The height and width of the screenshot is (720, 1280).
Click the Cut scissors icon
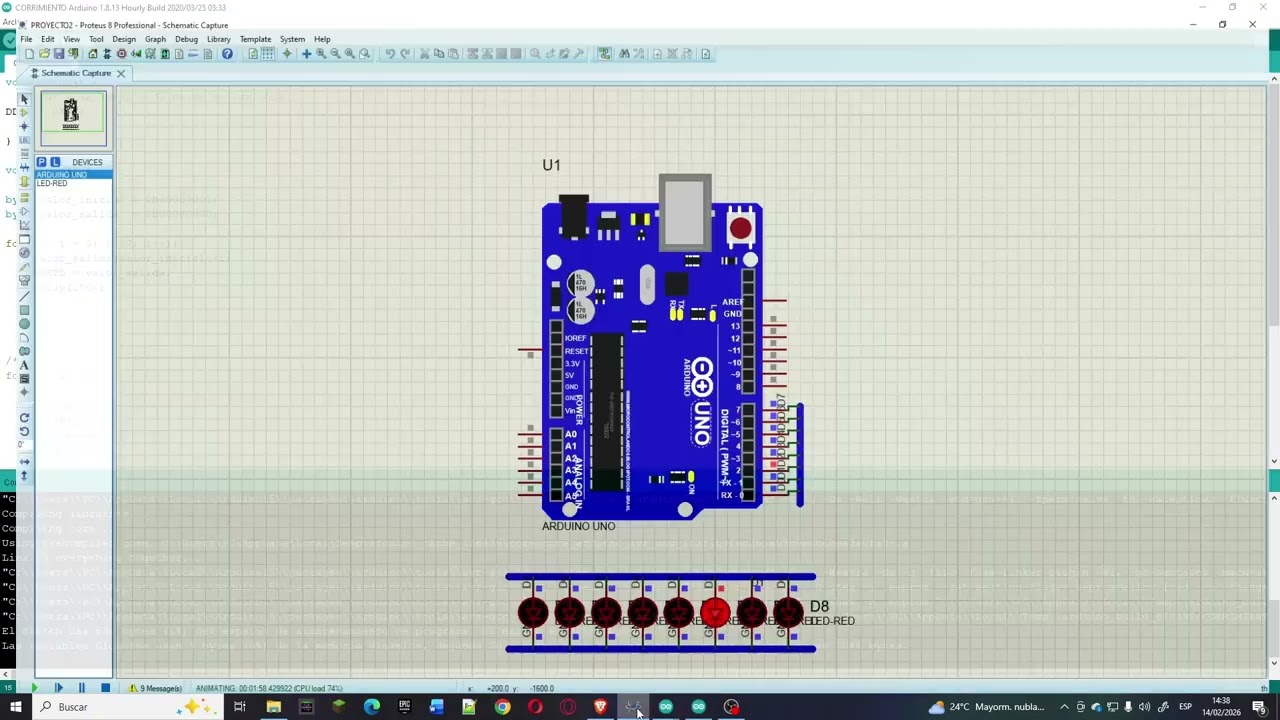pos(424,54)
